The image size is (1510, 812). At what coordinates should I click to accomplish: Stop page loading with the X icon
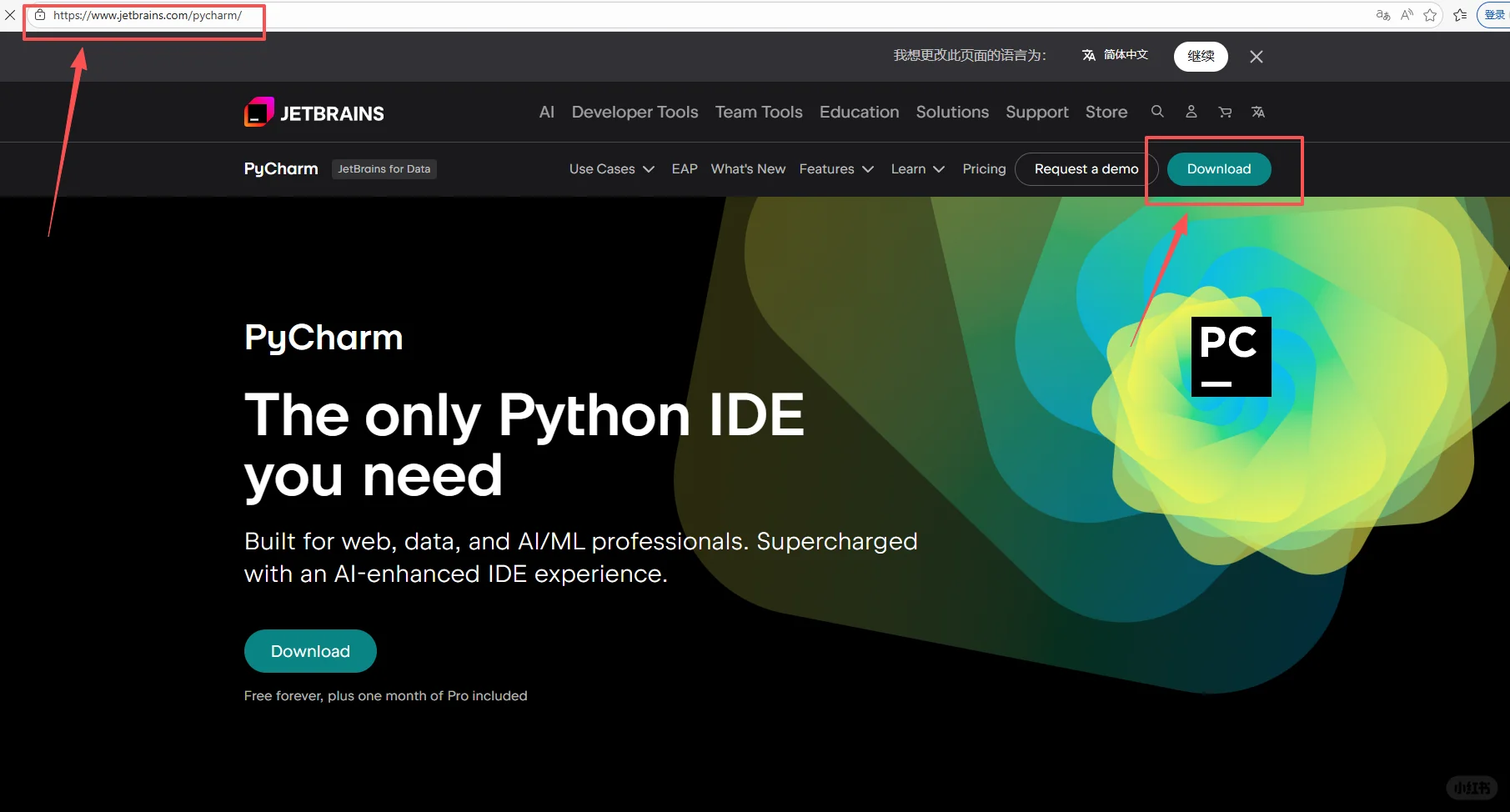click(x=10, y=15)
